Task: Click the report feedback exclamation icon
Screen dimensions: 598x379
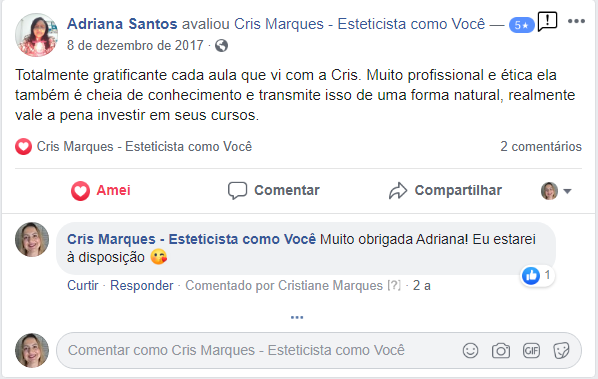Action: point(547,22)
